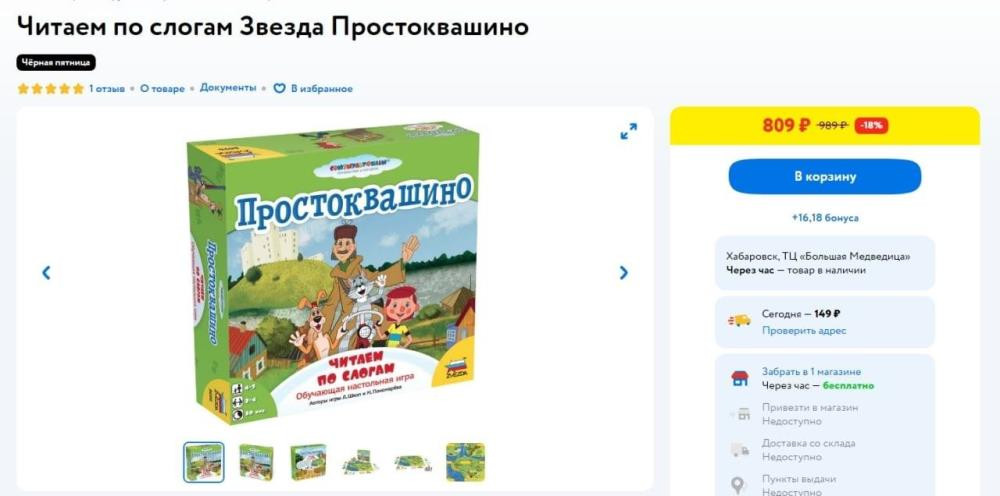Add item В избранное

click(x=321, y=89)
